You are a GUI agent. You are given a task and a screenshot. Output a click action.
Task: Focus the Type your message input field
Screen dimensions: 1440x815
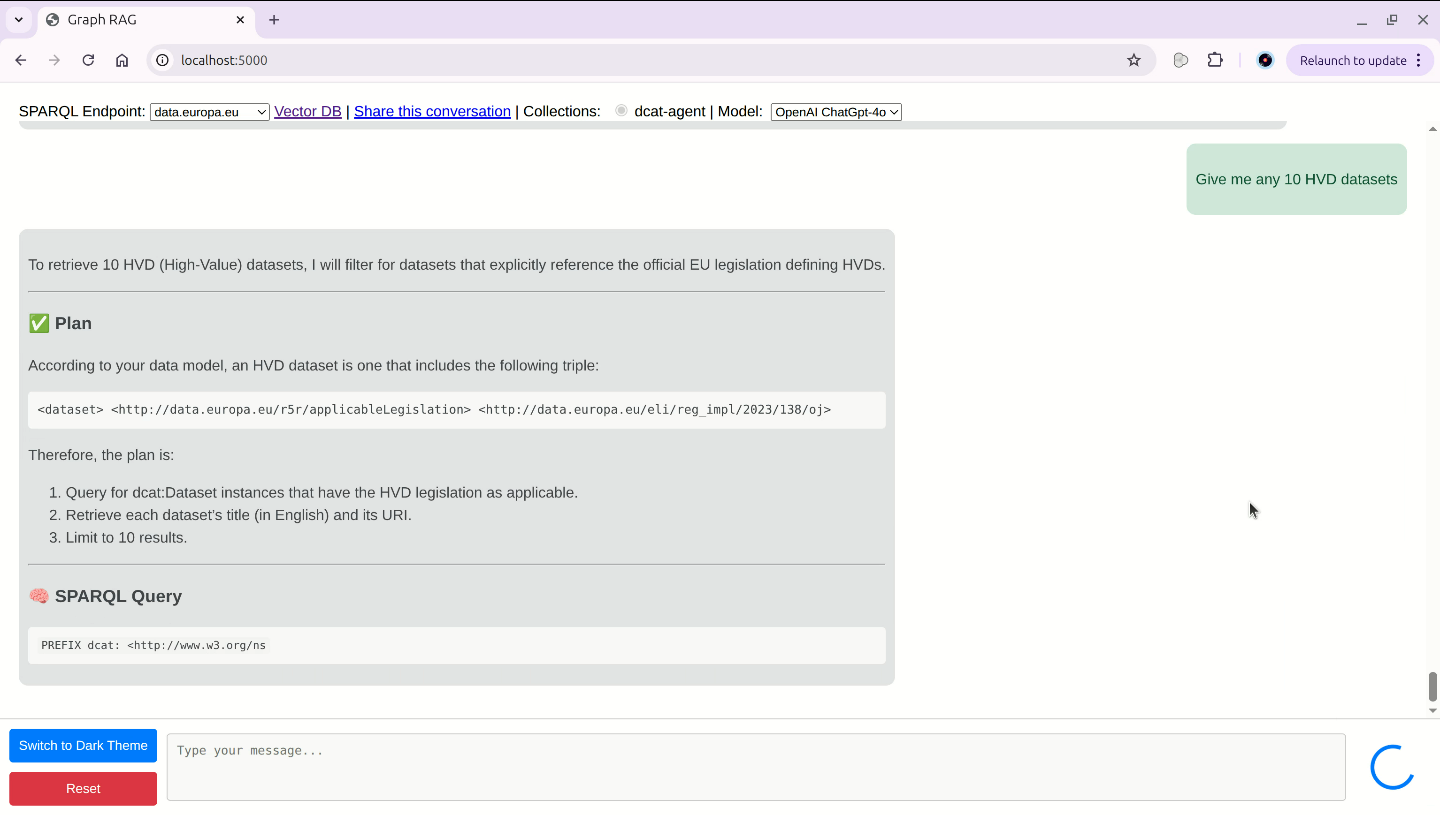(x=755, y=767)
